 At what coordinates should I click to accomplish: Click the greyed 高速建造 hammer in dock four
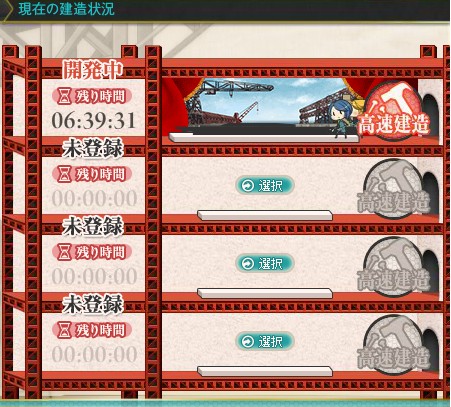click(393, 345)
